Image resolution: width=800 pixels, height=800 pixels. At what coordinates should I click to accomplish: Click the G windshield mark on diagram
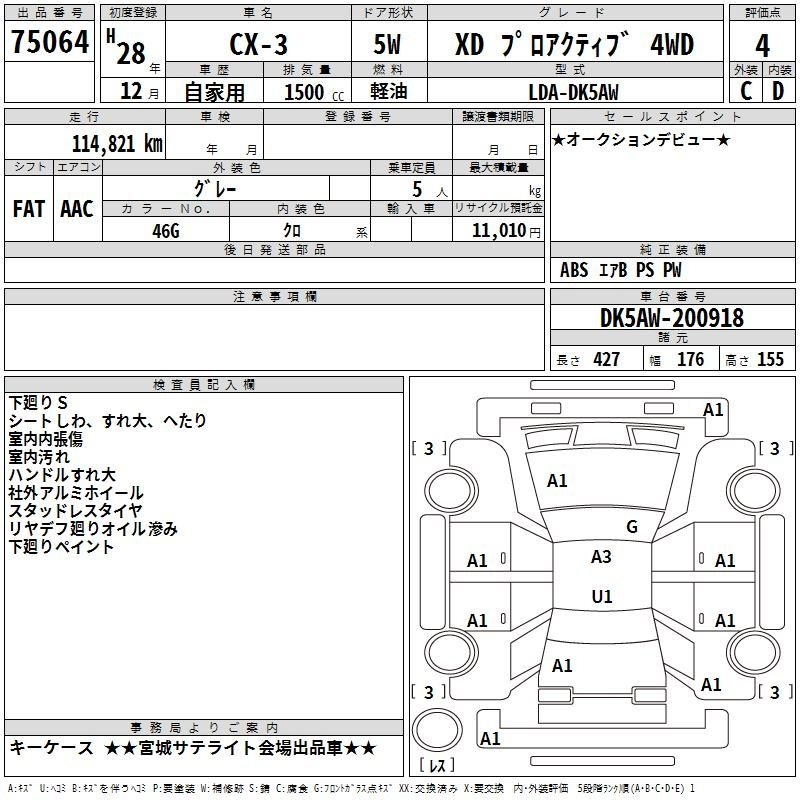click(x=631, y=526)
